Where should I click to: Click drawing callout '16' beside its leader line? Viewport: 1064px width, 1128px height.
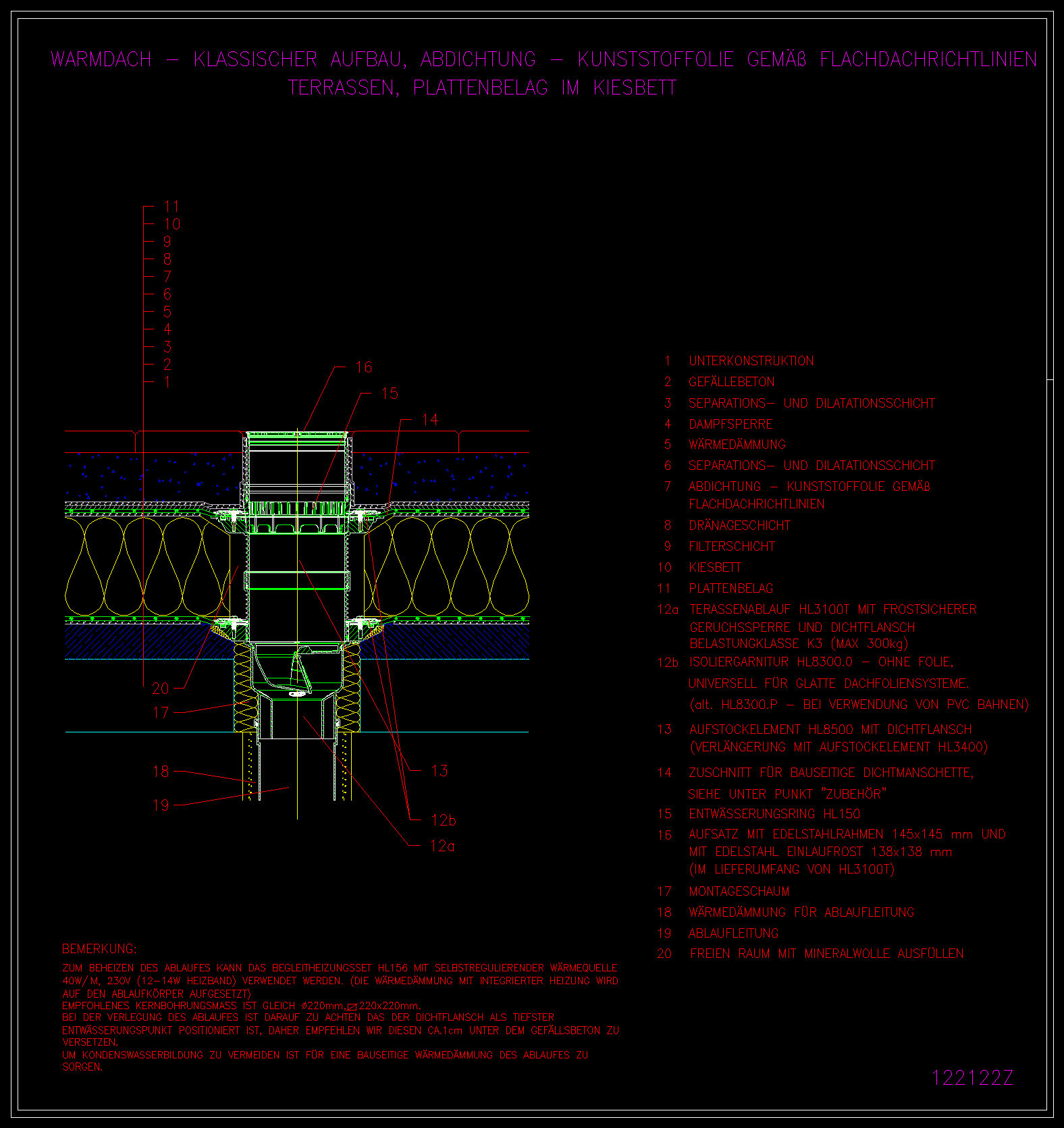(364, 367)
